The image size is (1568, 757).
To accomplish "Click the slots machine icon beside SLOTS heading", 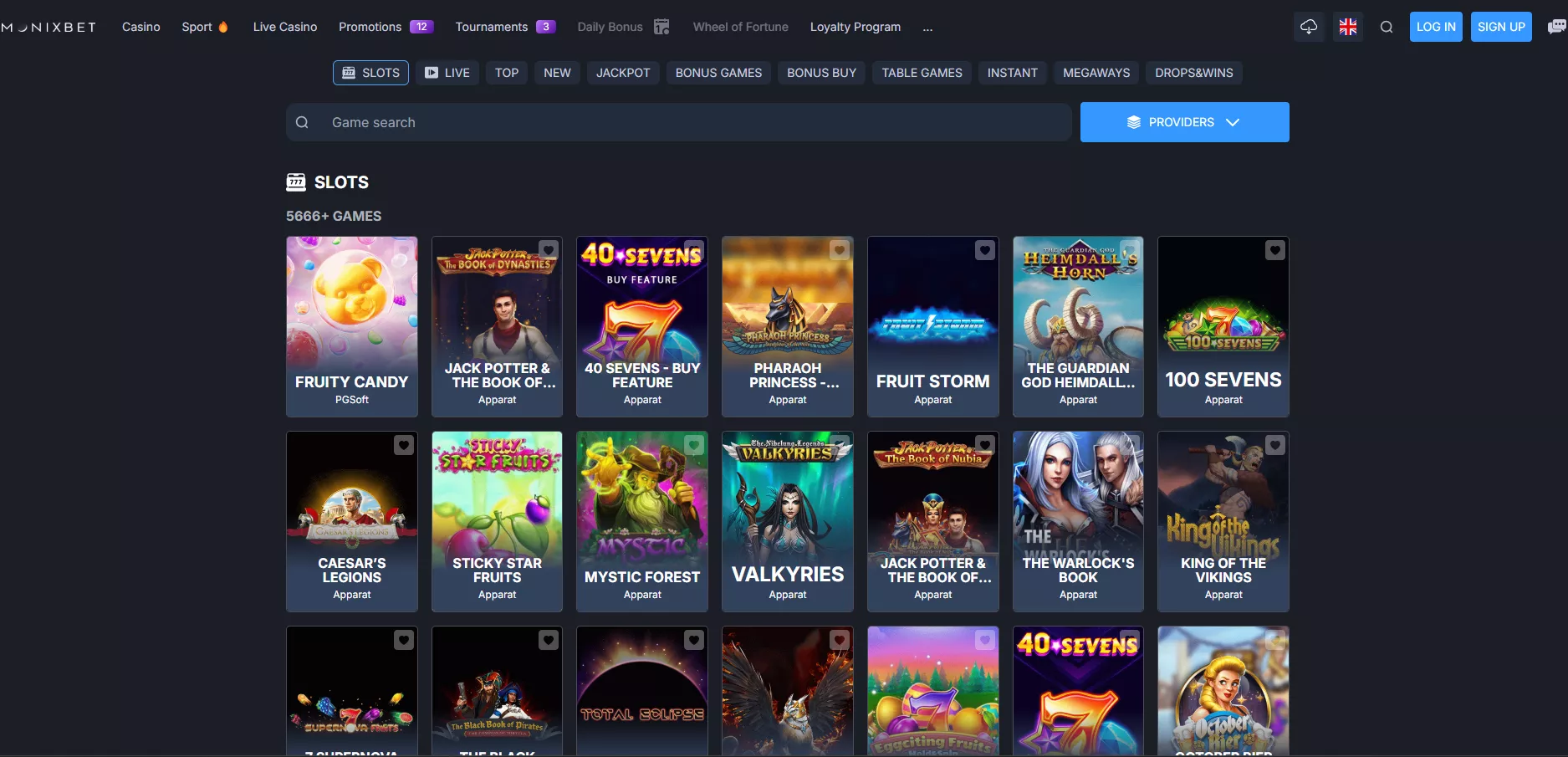I will pos(297,182).
